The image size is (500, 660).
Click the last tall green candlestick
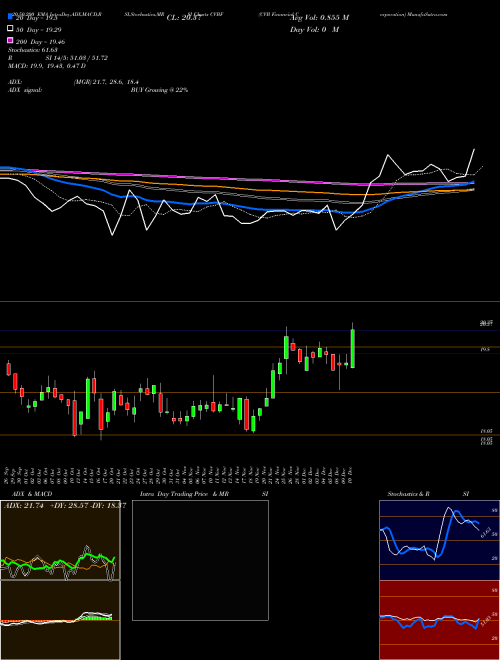(353, 349)
